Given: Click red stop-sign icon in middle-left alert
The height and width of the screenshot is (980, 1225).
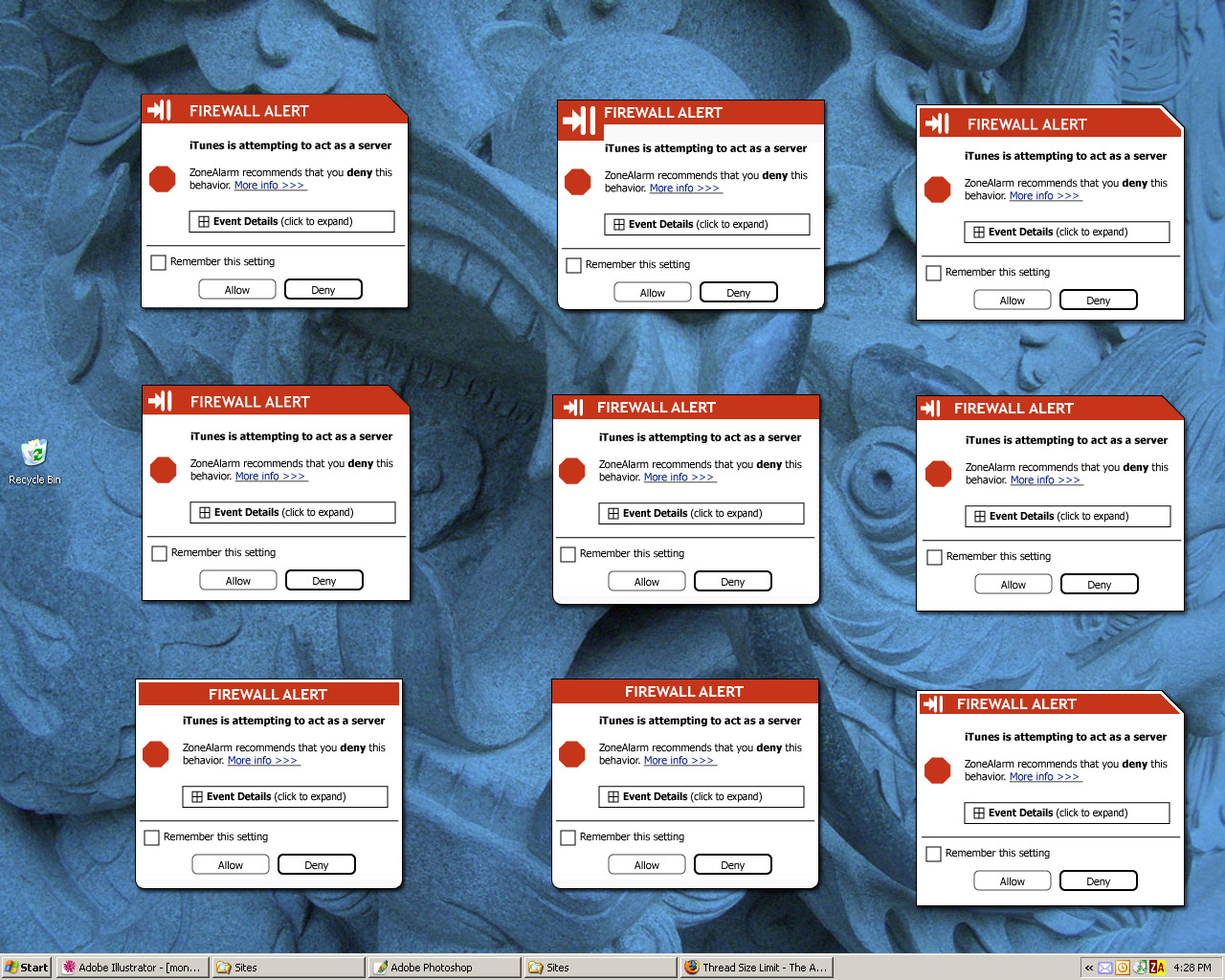Looking at the screenshot, I should pos(164,470).
